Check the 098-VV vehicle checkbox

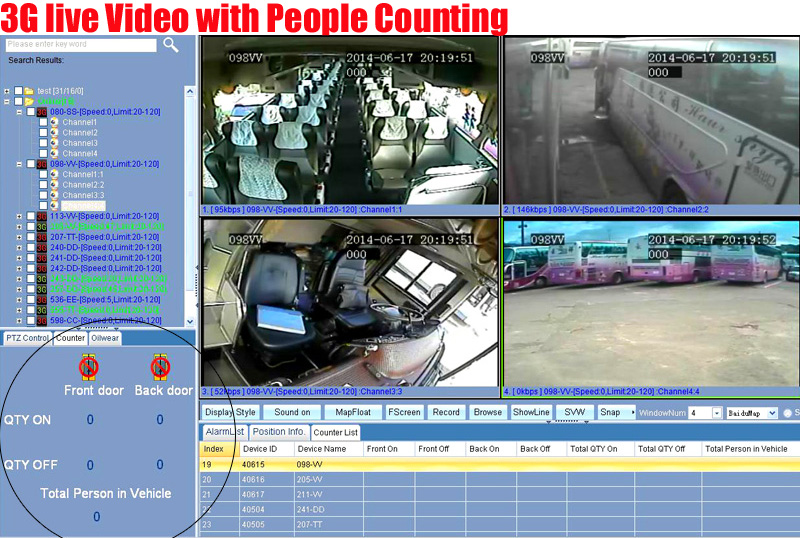click(31, 164)
